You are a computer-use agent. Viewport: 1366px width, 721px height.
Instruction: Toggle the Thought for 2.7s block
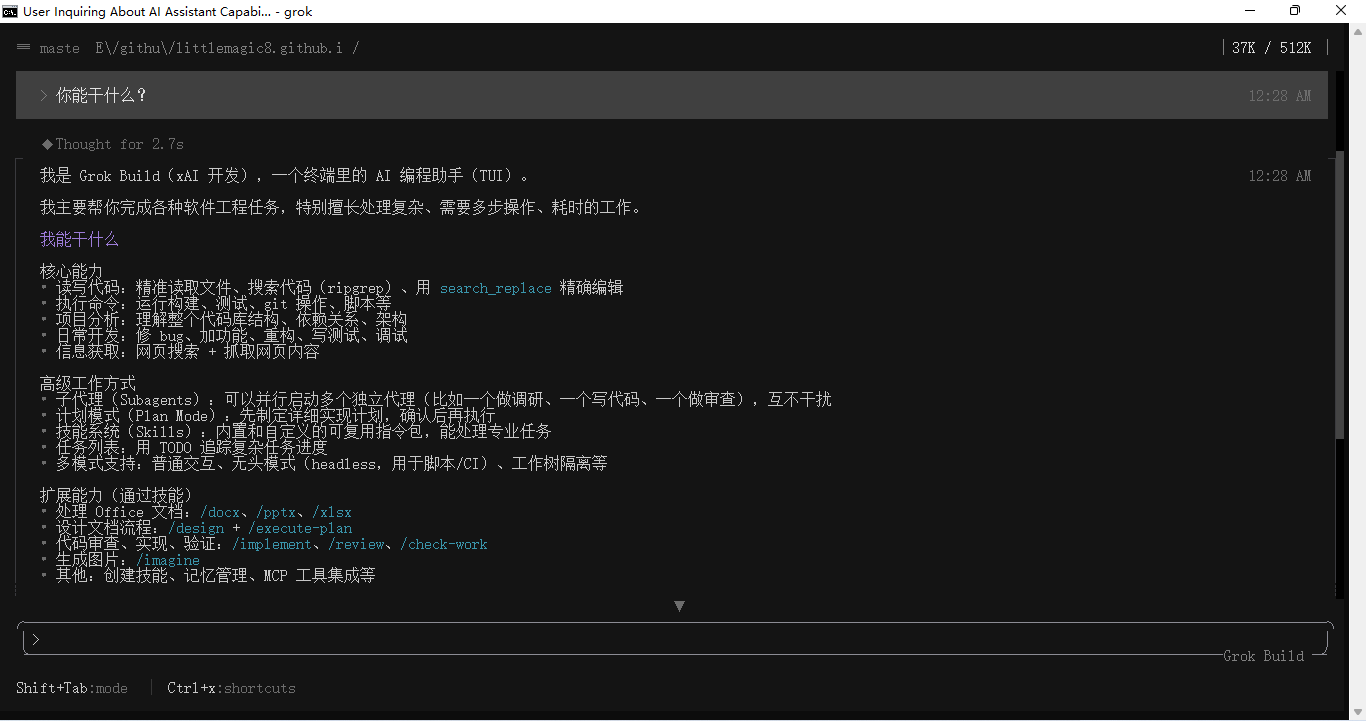tap(113, 144)
